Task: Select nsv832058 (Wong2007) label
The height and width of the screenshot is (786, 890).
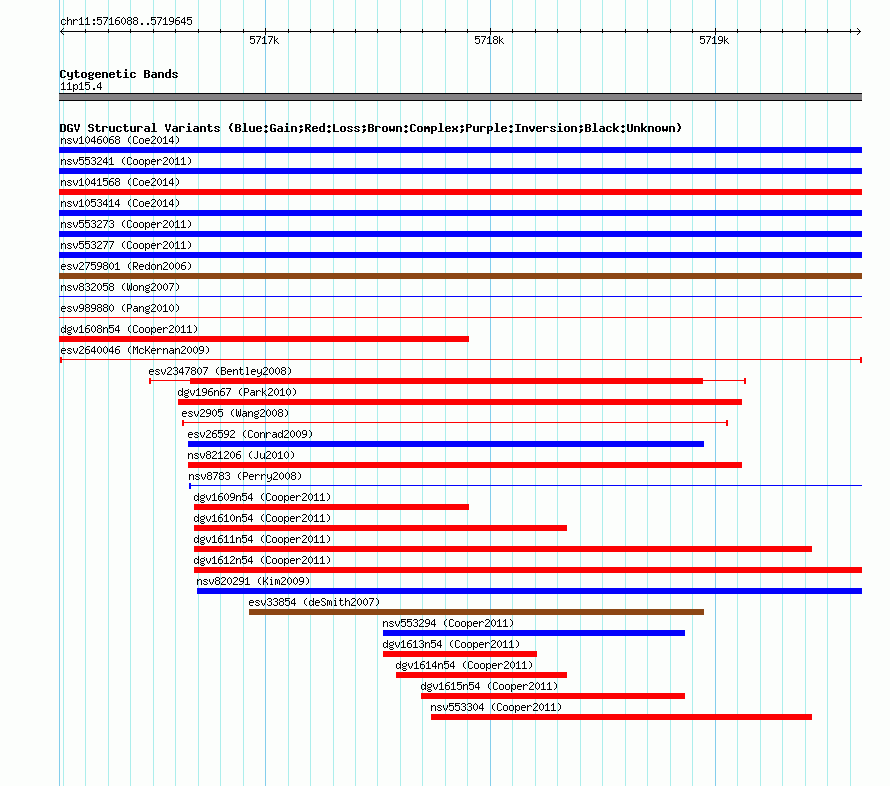Action: [x=120, y=287]
